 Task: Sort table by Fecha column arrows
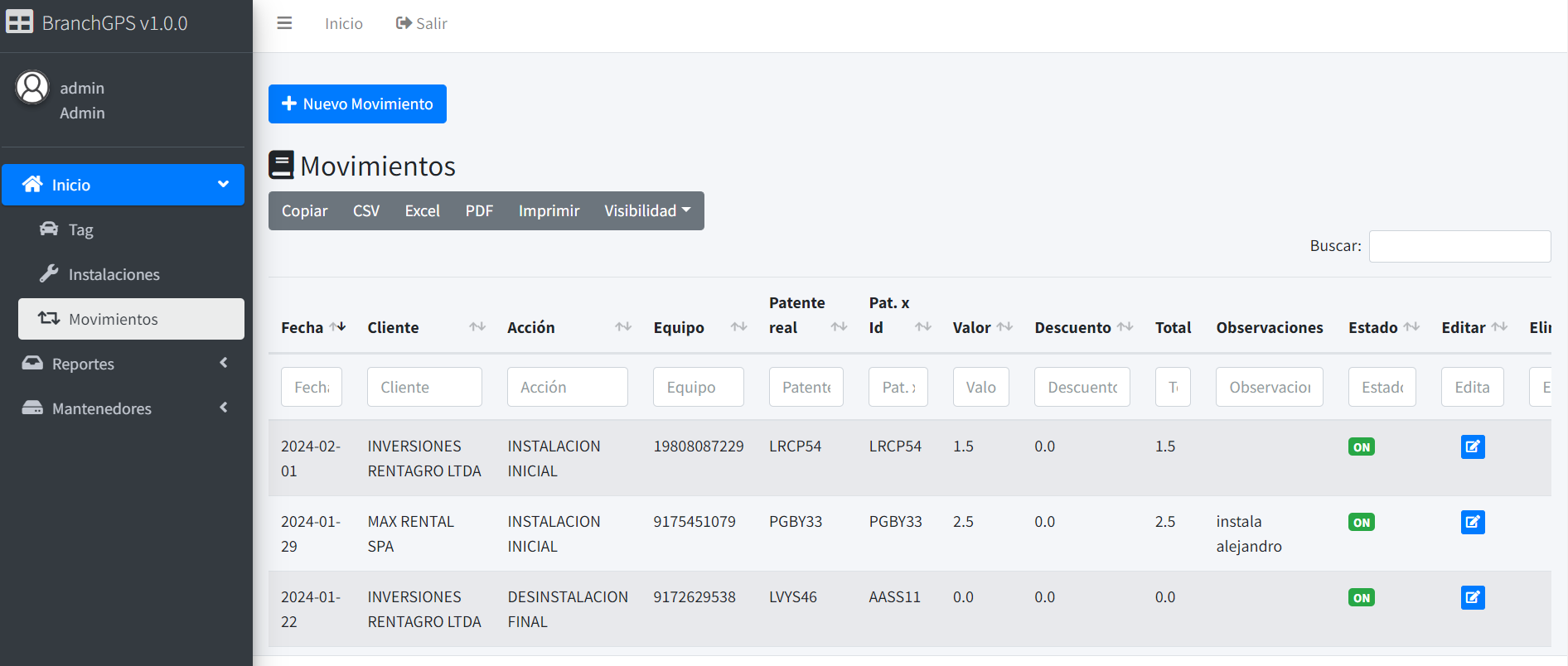pyautogui.click(x=337, y=327)
